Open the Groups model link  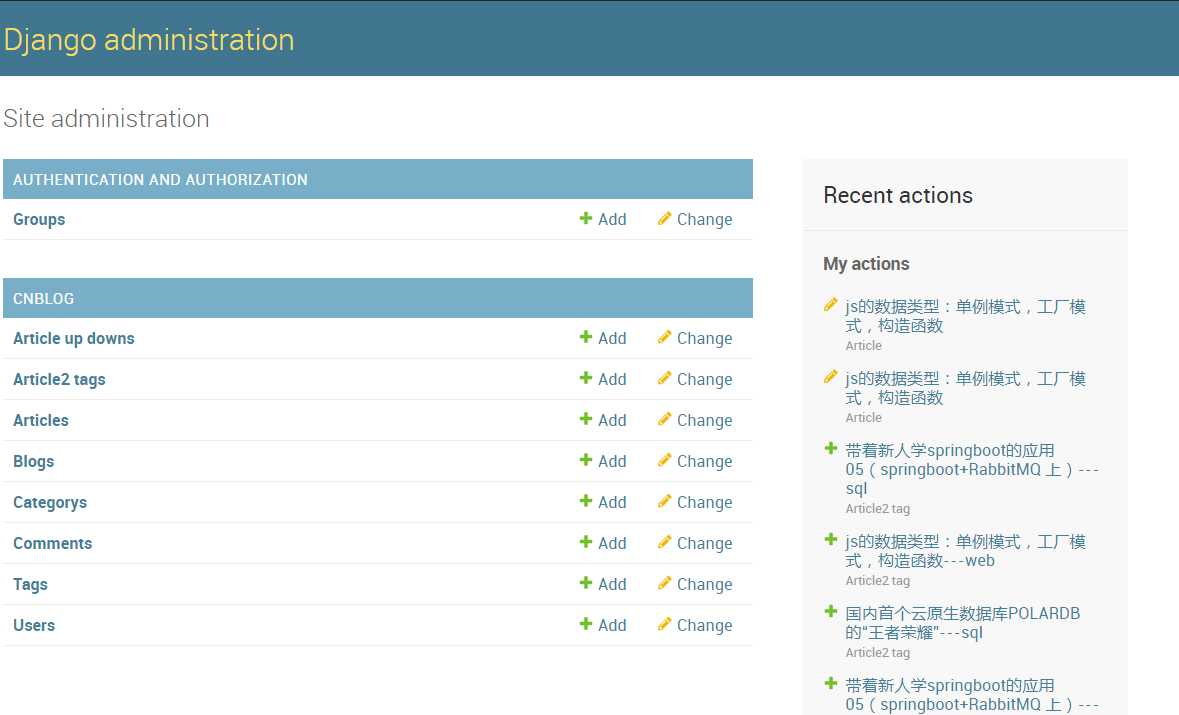click(x=39, y=220)
